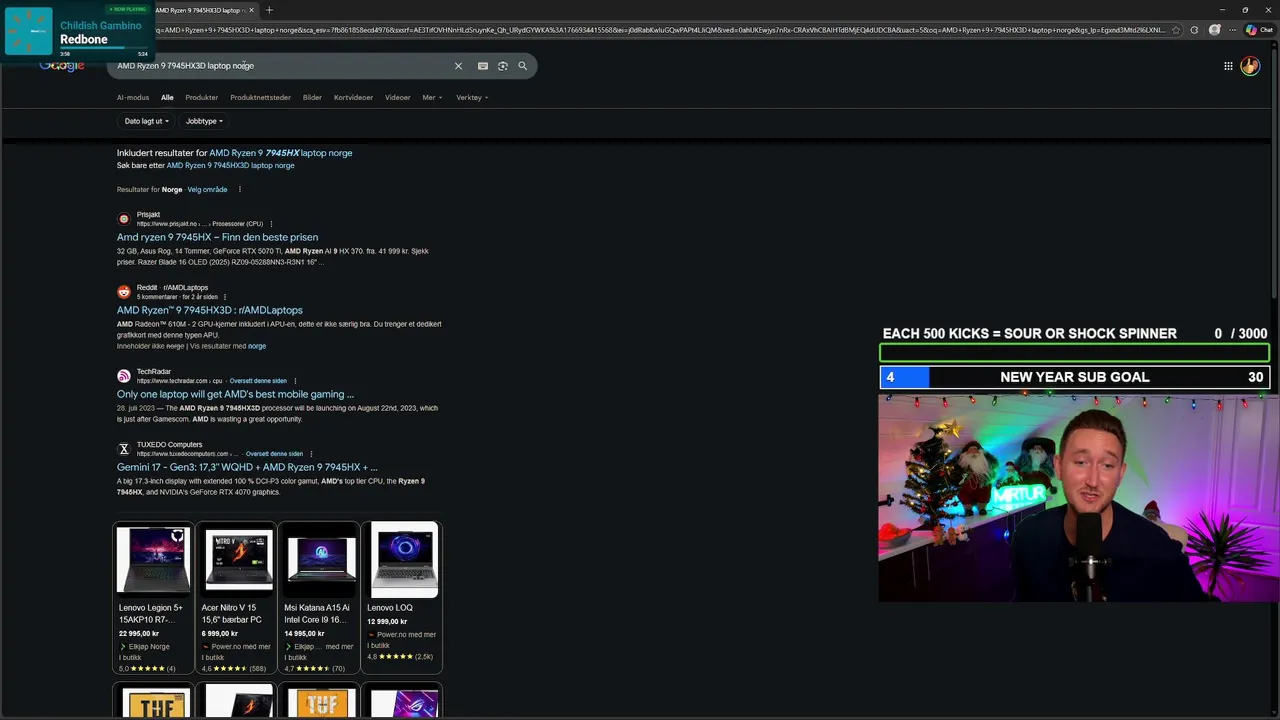Switch to the Produktnettsteder tab
1280x720 pixels.
(260, 98)
